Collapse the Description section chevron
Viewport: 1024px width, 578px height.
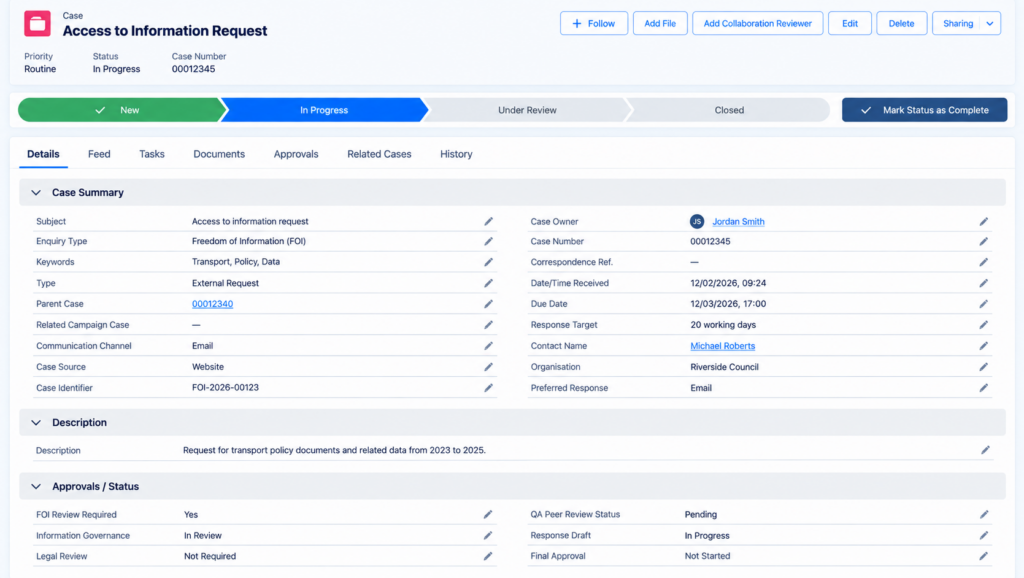[x=36, y=423]
